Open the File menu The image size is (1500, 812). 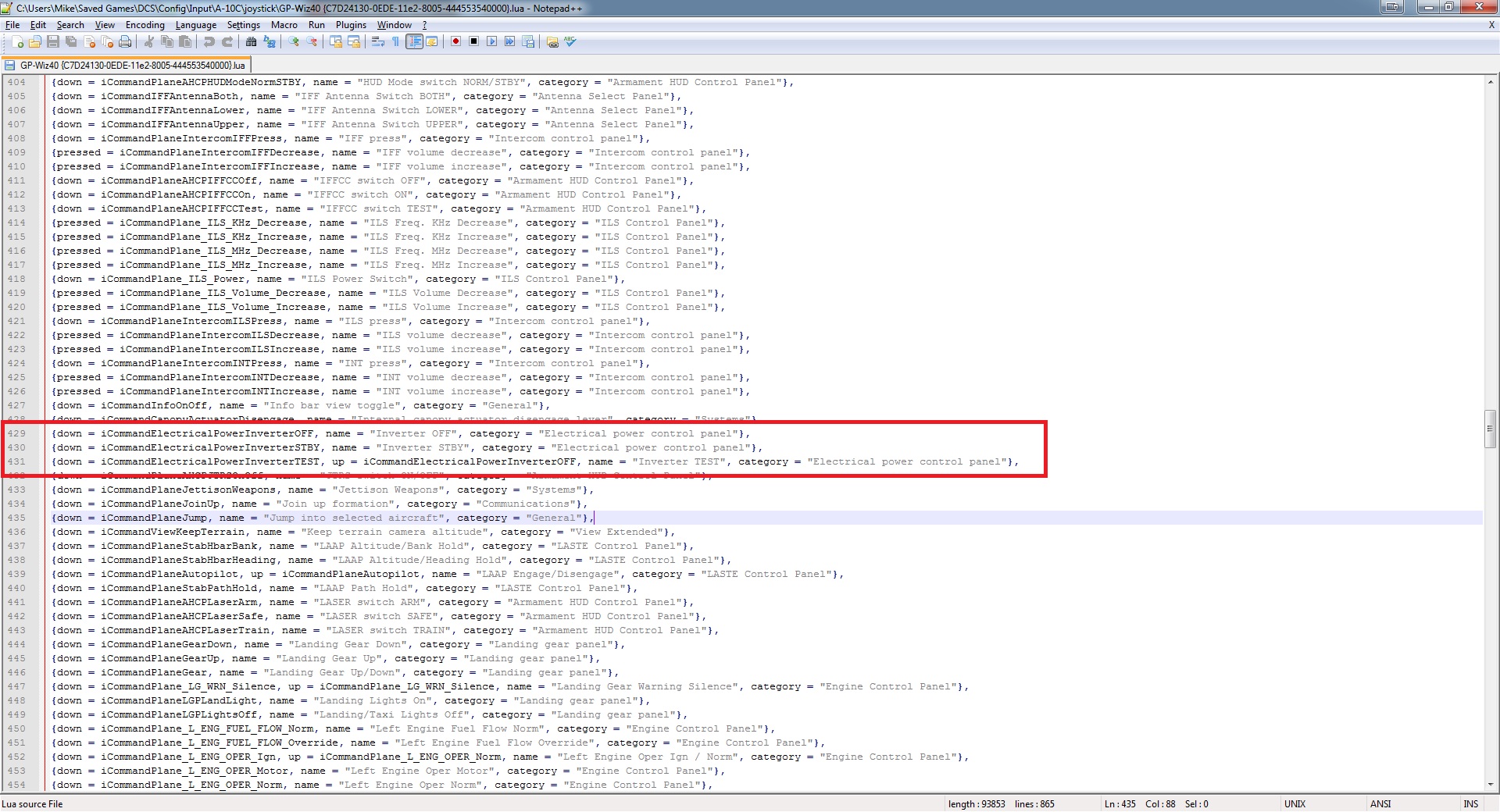(12, 25)
